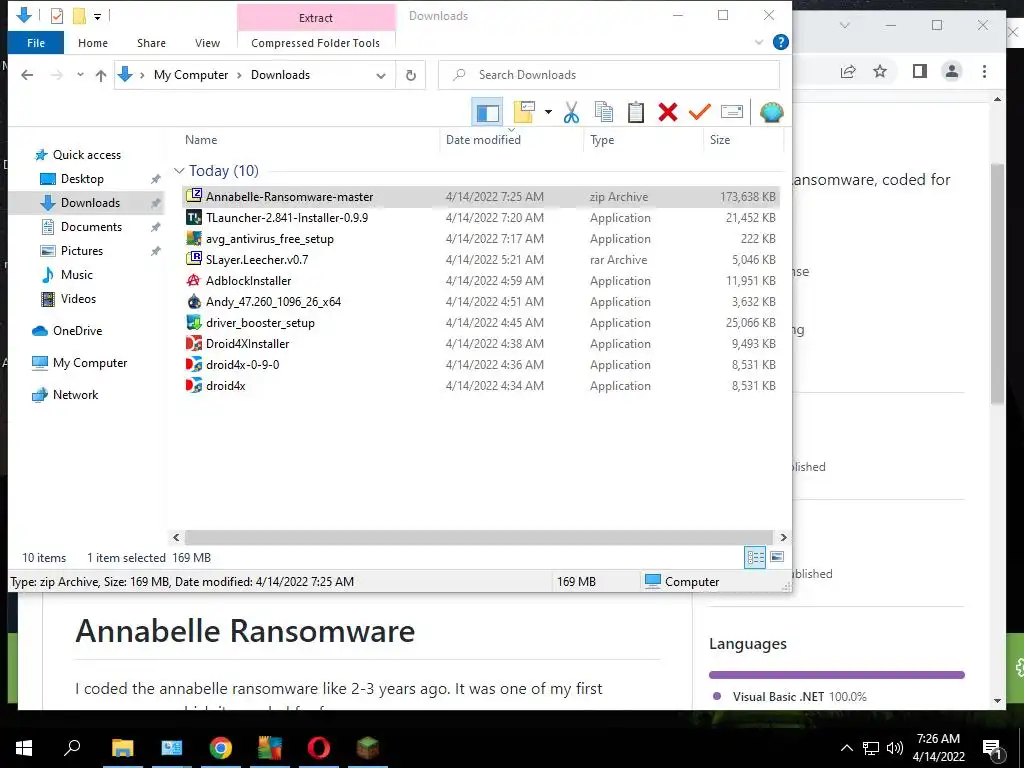Bookmark page with browser star icon
The image size is (1024, 768).
coord(880,71)
